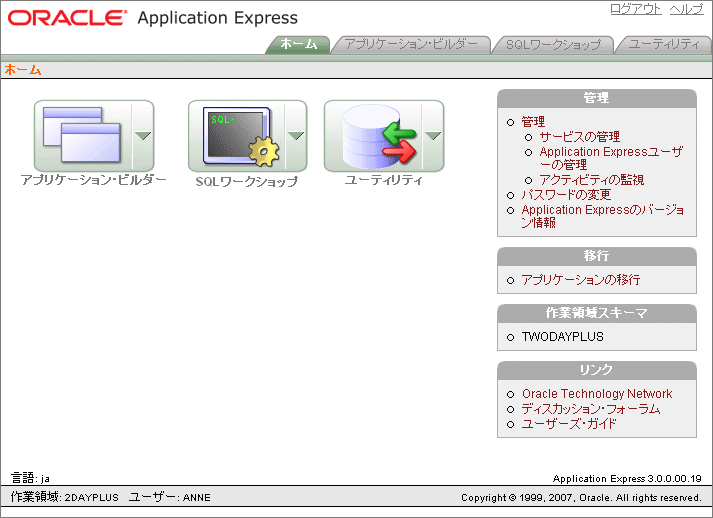Image resolution: width=713 pixels, height=518 pixels.
Task: Click the Oracle logo
Action: coord(67,18)
